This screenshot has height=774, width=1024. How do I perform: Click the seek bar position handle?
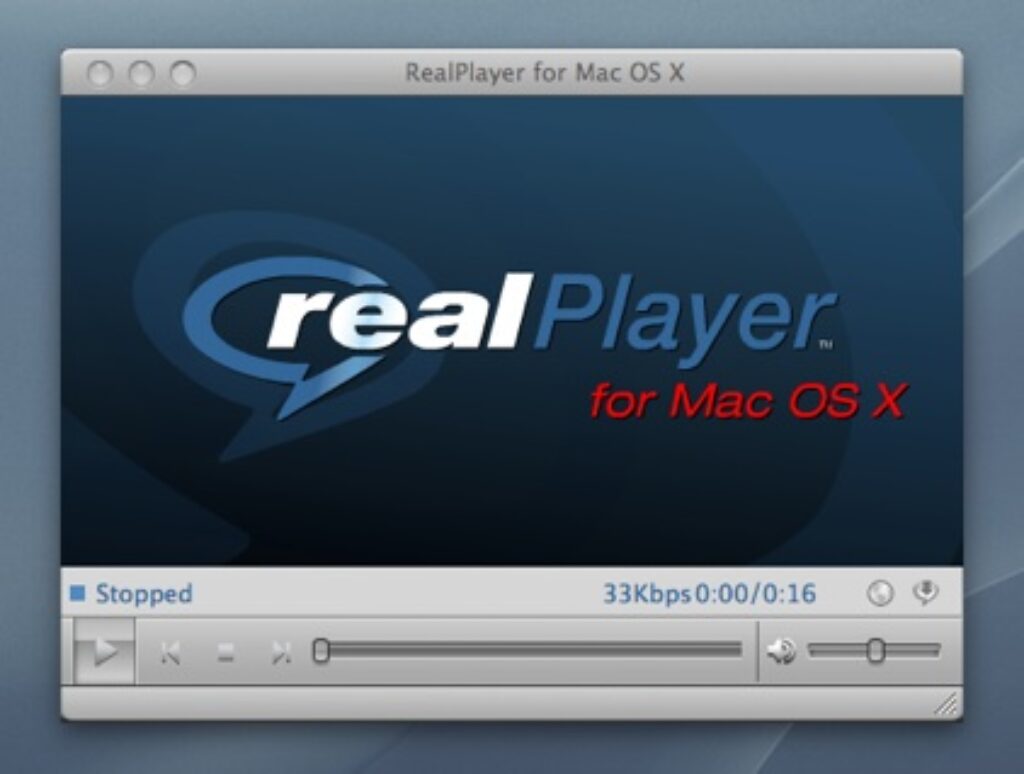(x=321, y=651)
